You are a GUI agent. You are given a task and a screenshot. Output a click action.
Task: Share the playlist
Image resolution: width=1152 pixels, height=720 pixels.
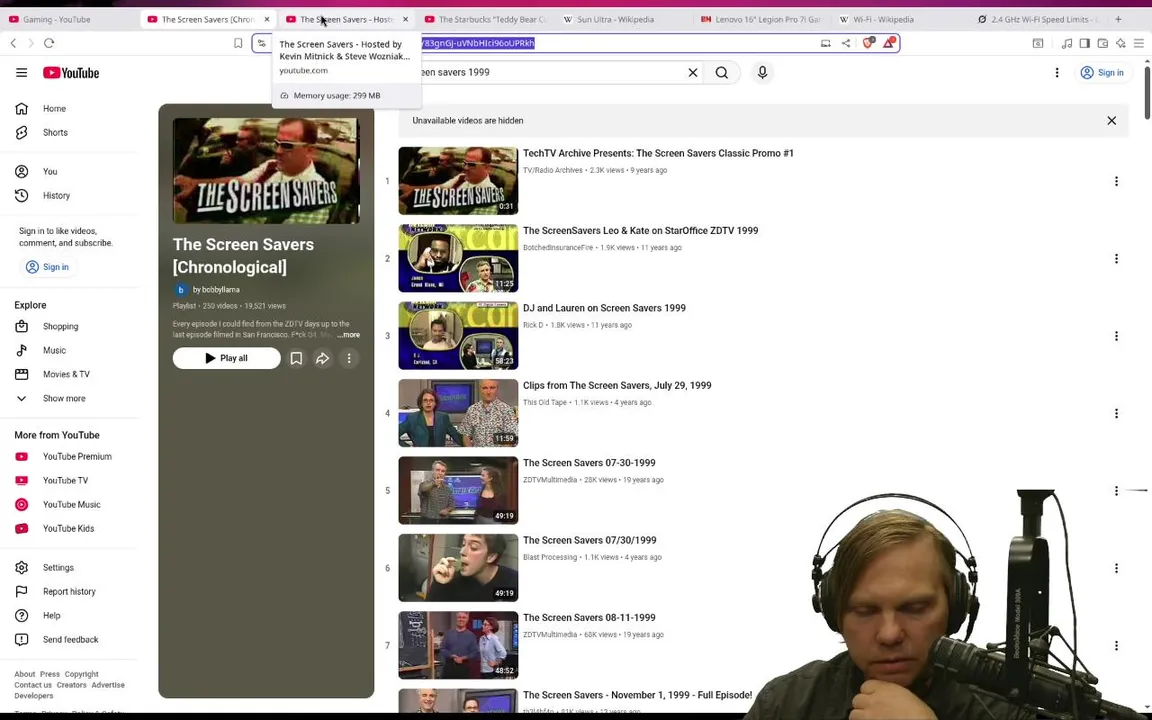[x=323, y=359]
